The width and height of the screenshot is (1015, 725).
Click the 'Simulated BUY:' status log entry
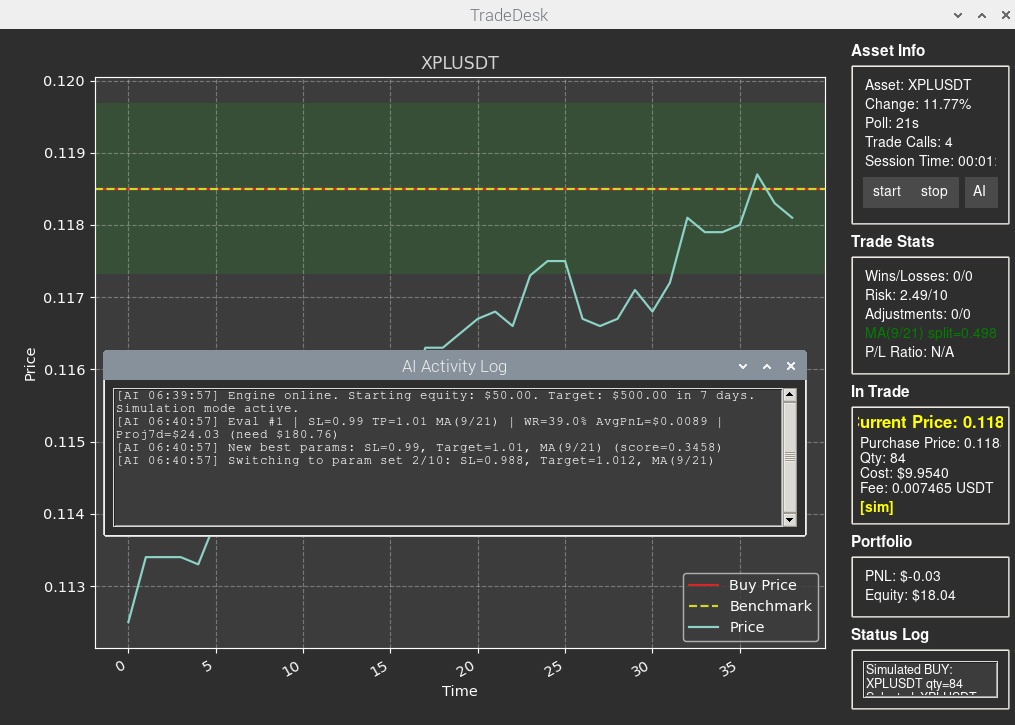coord(909,669)
